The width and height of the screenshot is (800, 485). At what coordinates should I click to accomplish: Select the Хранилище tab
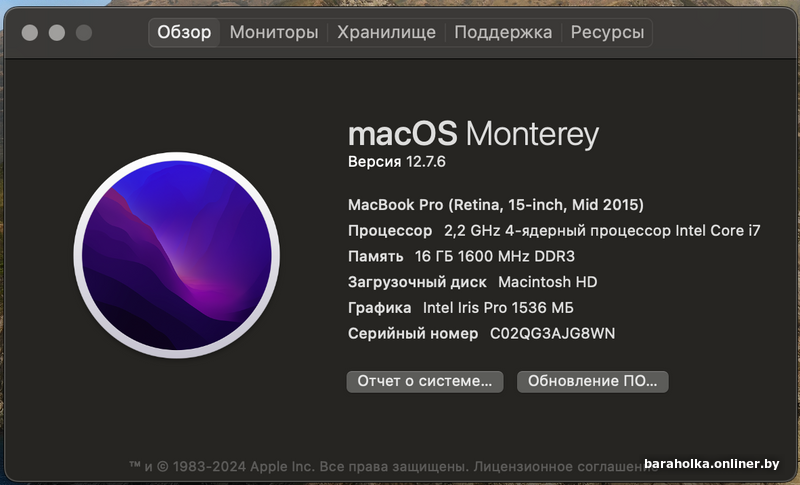(x=386, y=32)
